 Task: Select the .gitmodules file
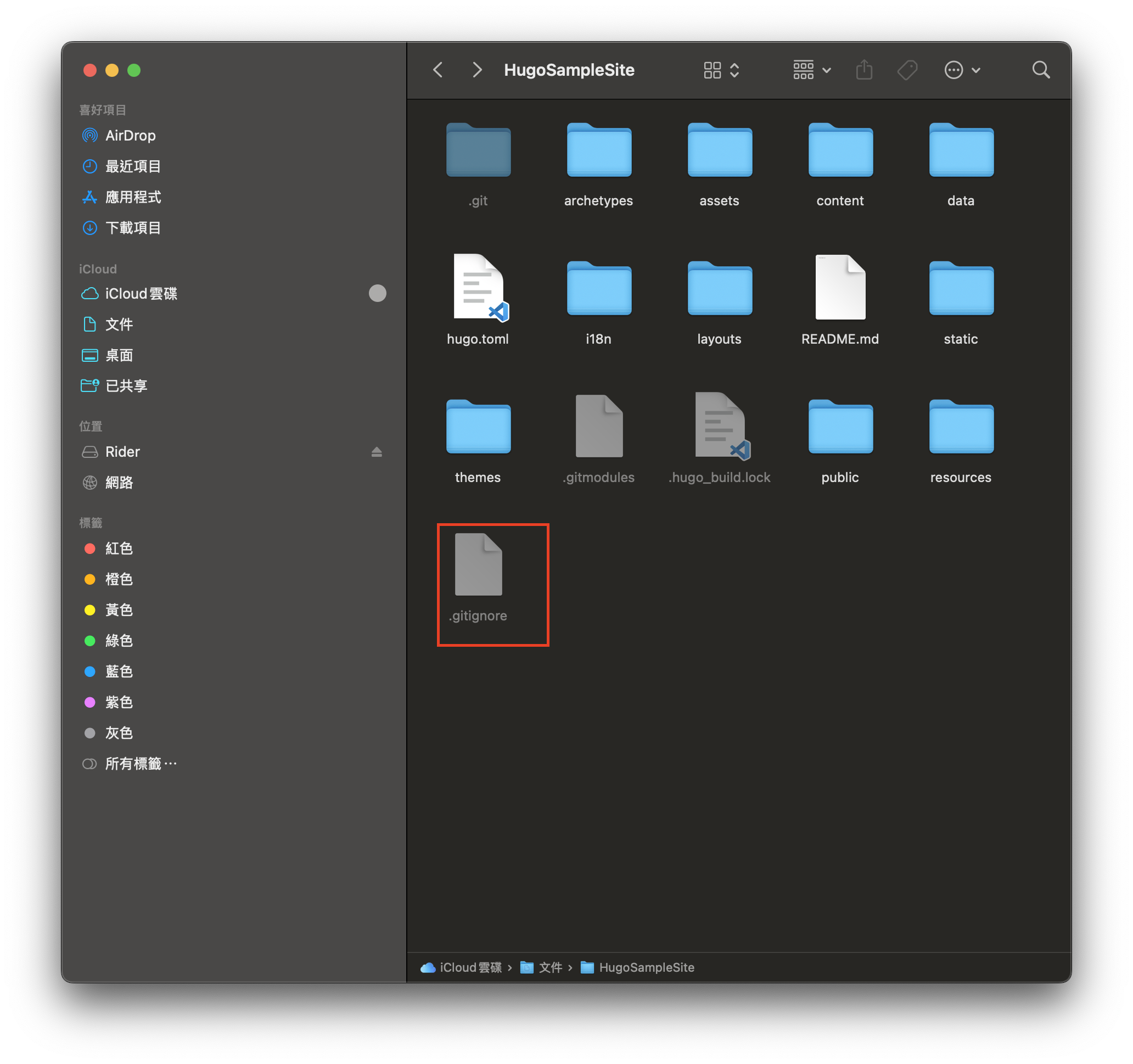598,439
